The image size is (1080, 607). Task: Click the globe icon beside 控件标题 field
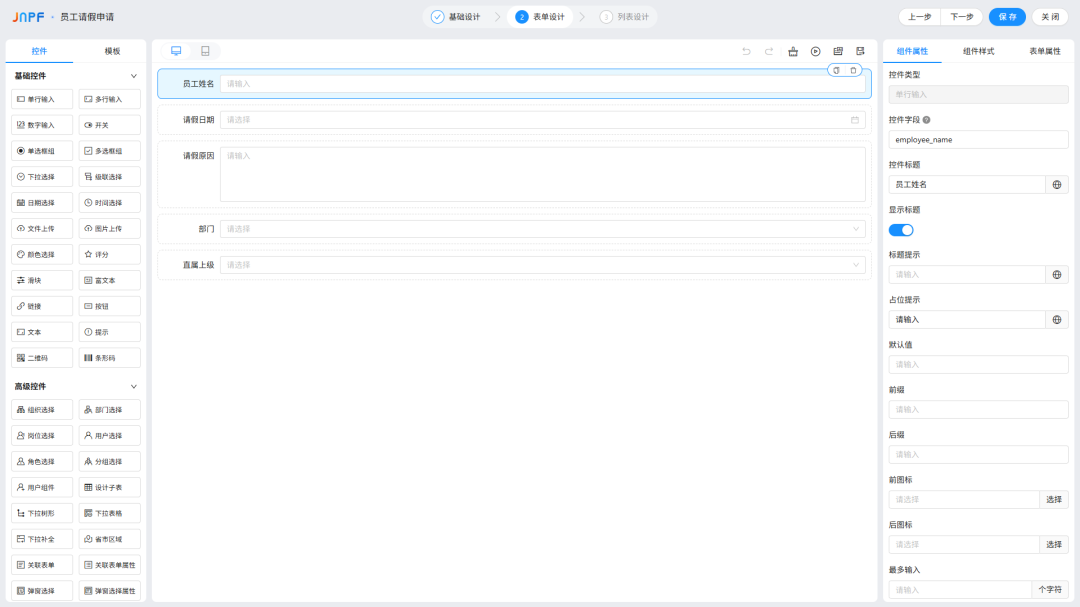coord(1057,185)
